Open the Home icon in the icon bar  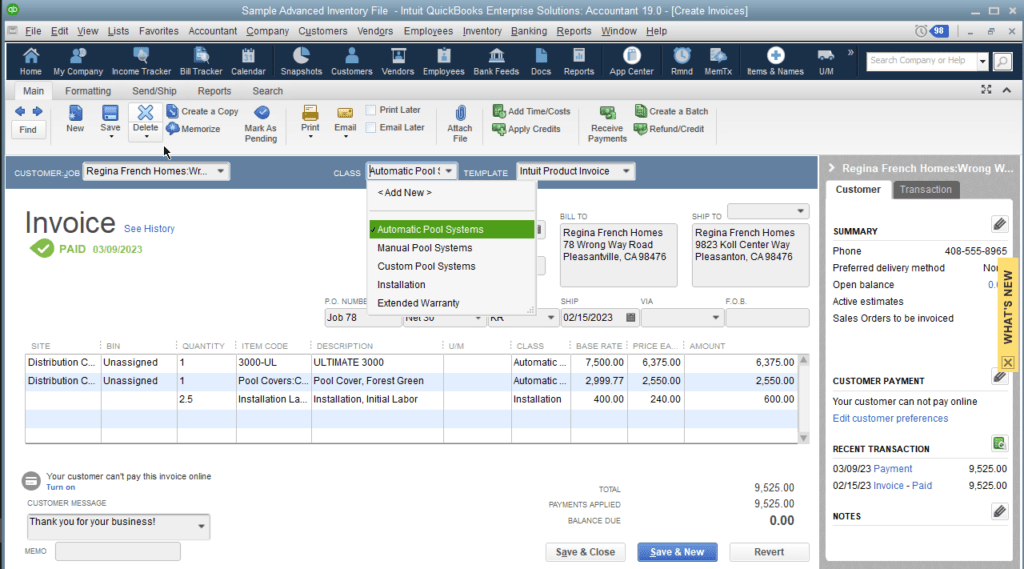coord(30,61)
